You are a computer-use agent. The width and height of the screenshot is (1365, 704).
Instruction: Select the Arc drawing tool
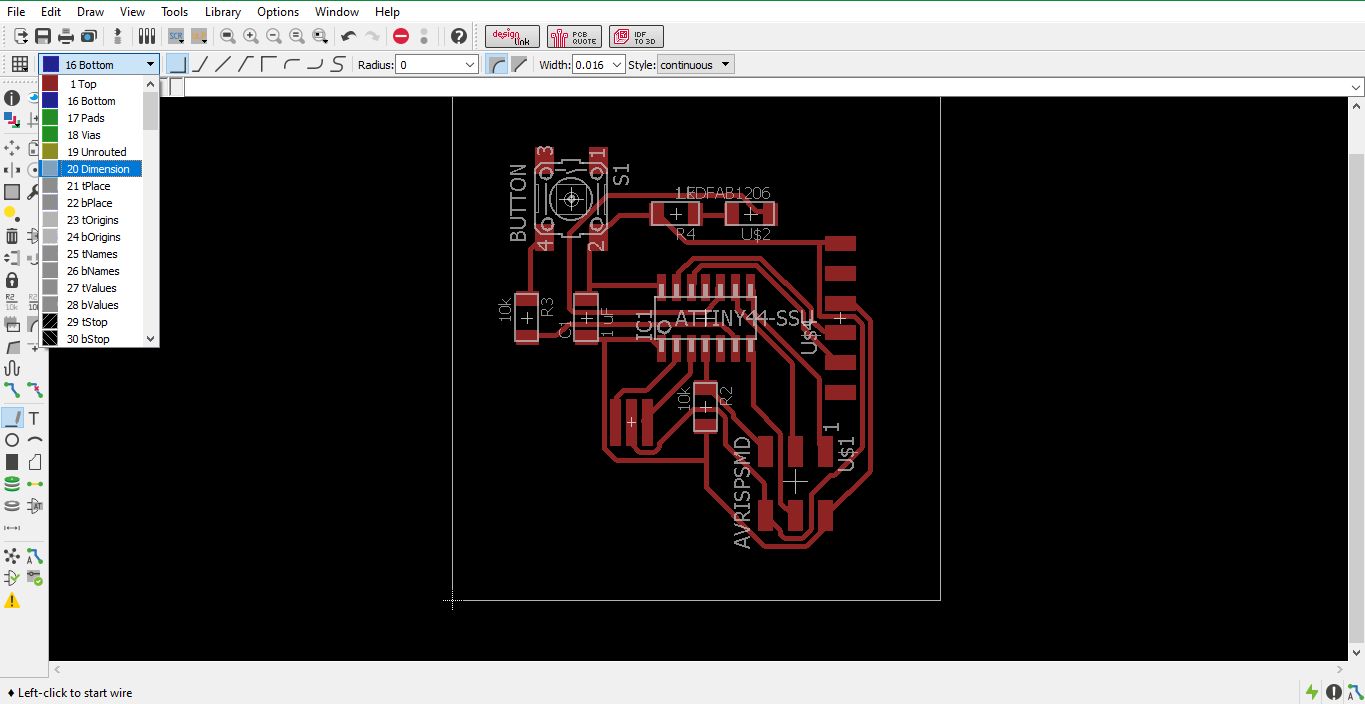tap(35, 440)
